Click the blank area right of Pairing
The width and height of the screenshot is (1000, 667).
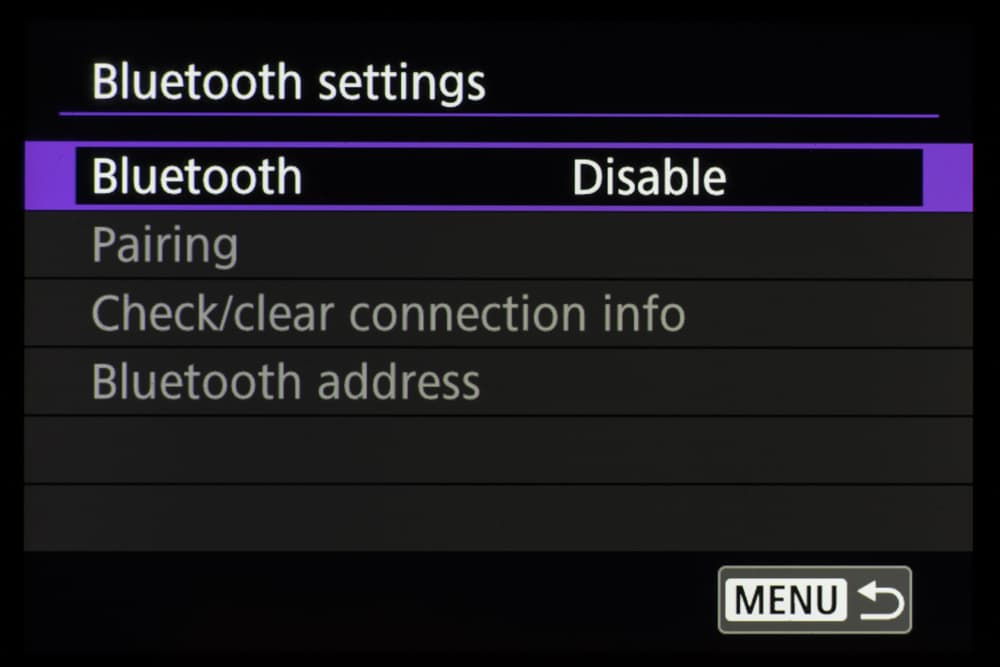[x=600, y=245]
